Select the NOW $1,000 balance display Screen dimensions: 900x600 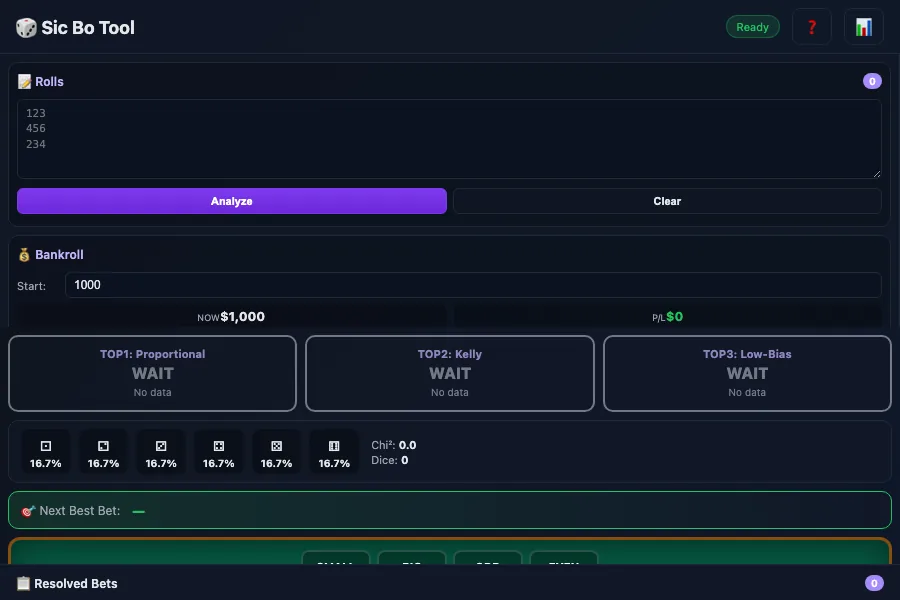[231, 317]
